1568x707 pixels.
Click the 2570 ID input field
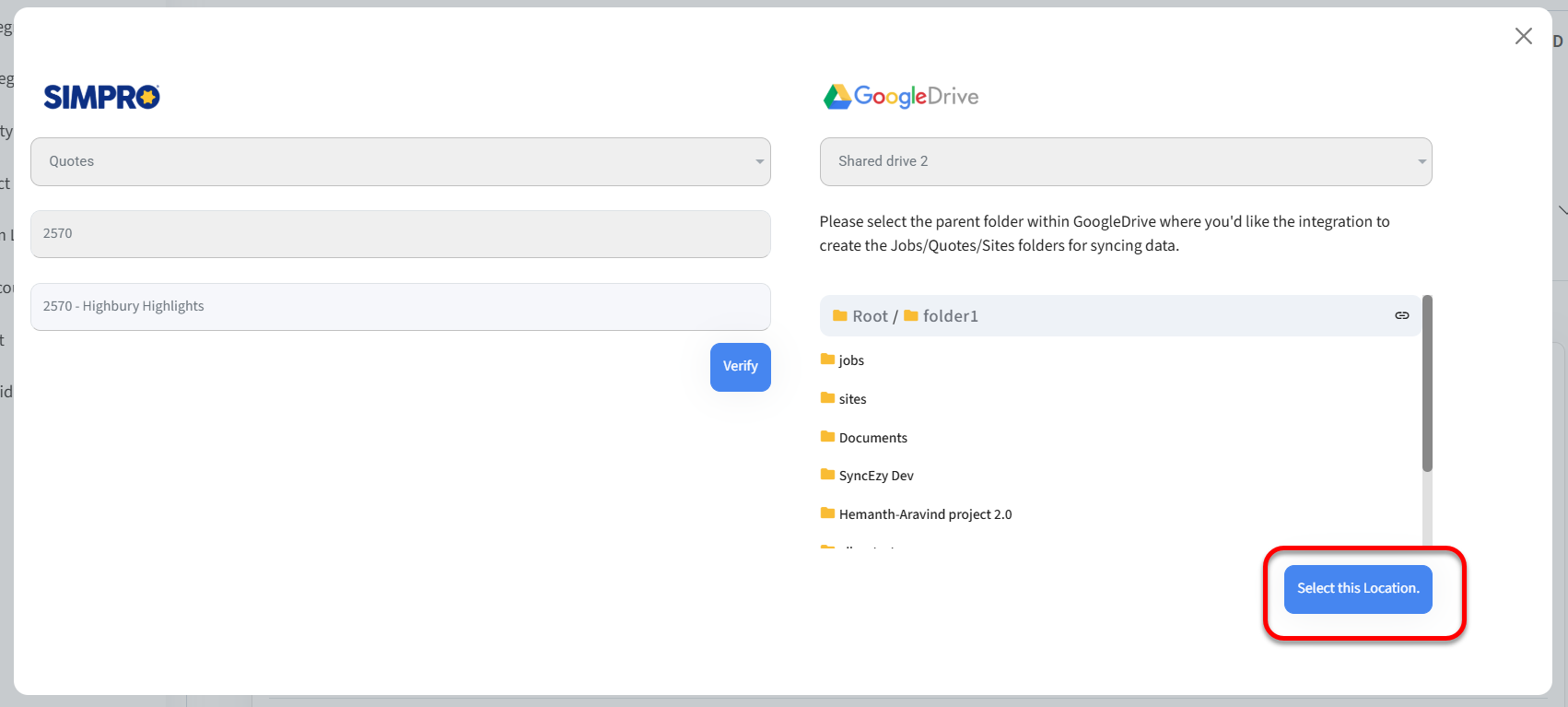[x=401, y=234]
